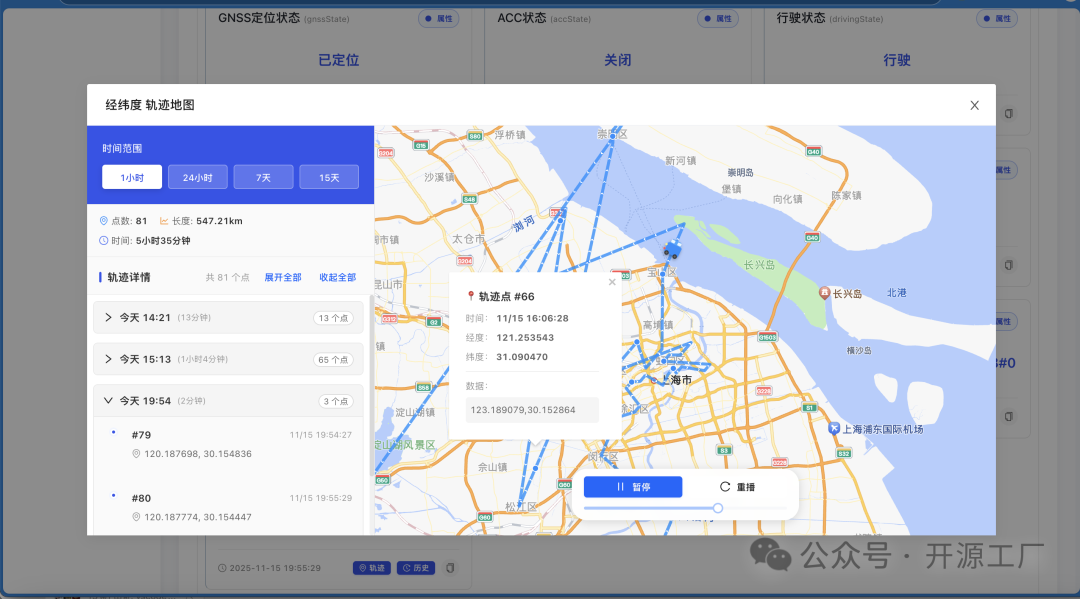Collapse the 今天 19:54 track group
1080x599 pixels.
point(108,400)
